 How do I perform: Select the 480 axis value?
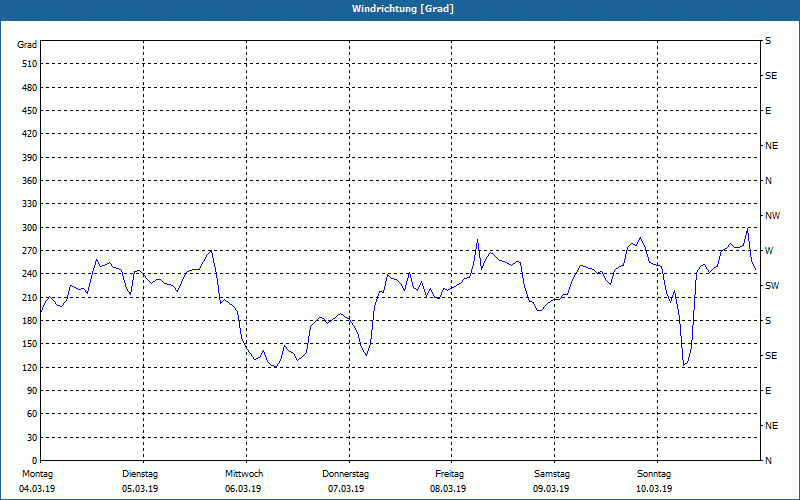[30, 88]
